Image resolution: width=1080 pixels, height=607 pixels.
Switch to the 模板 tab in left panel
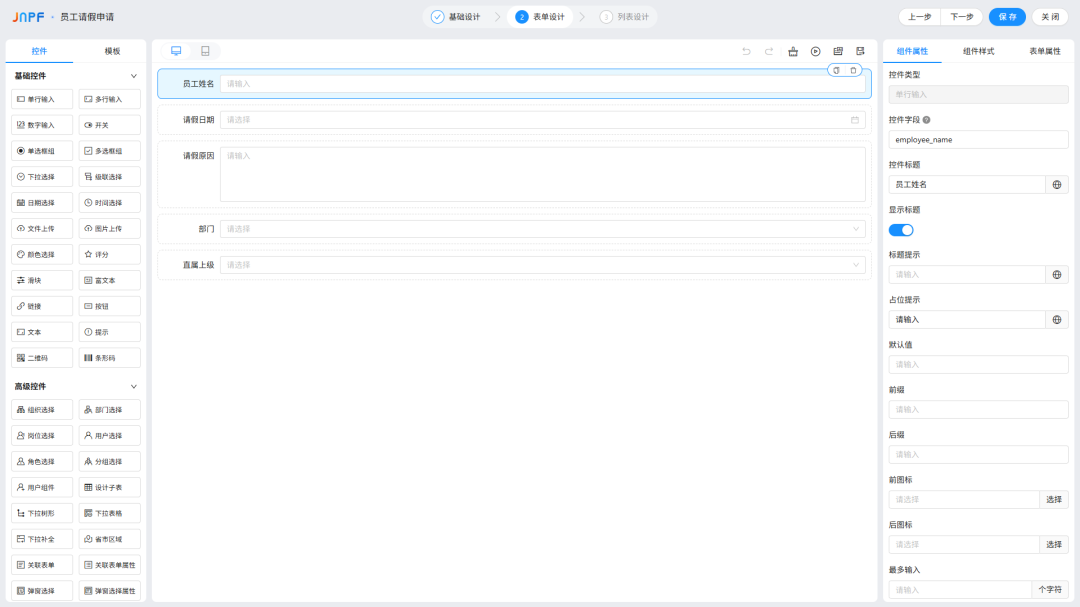coord(112,51)
